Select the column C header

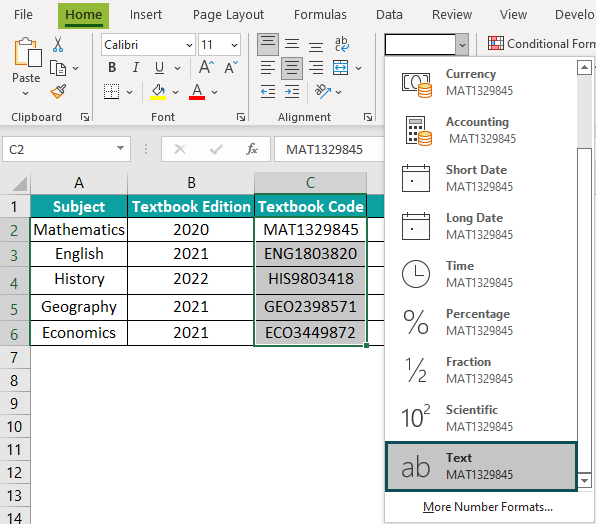[311, 183]
